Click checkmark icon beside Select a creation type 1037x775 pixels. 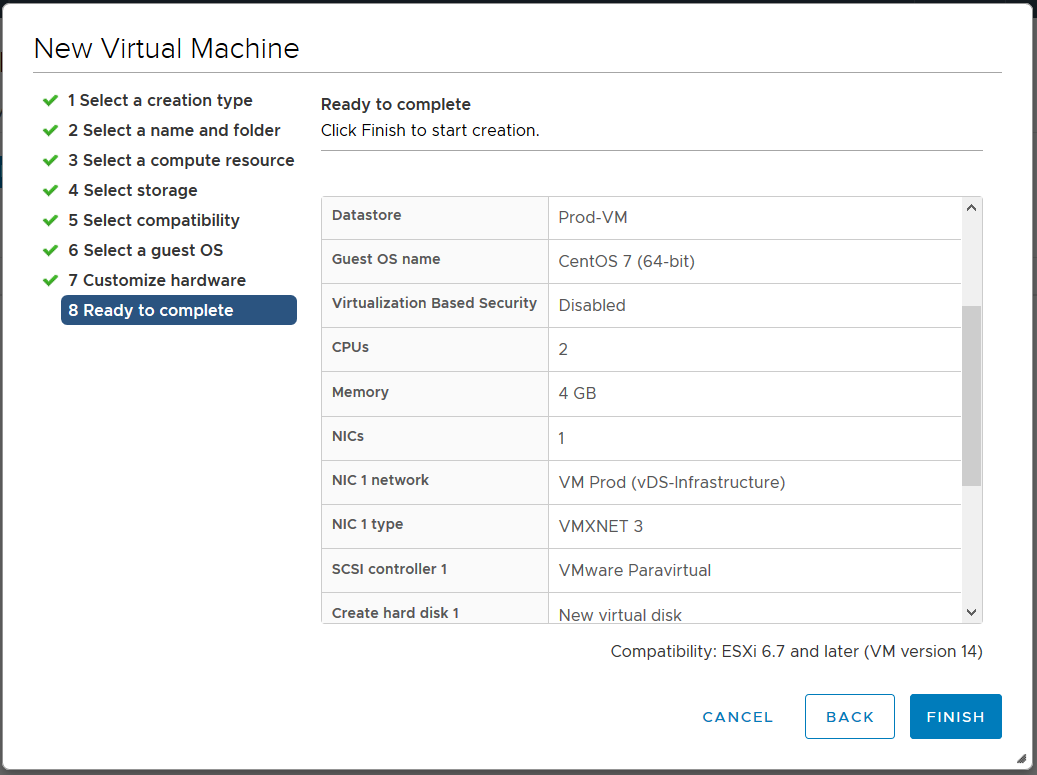click(50, 101)
